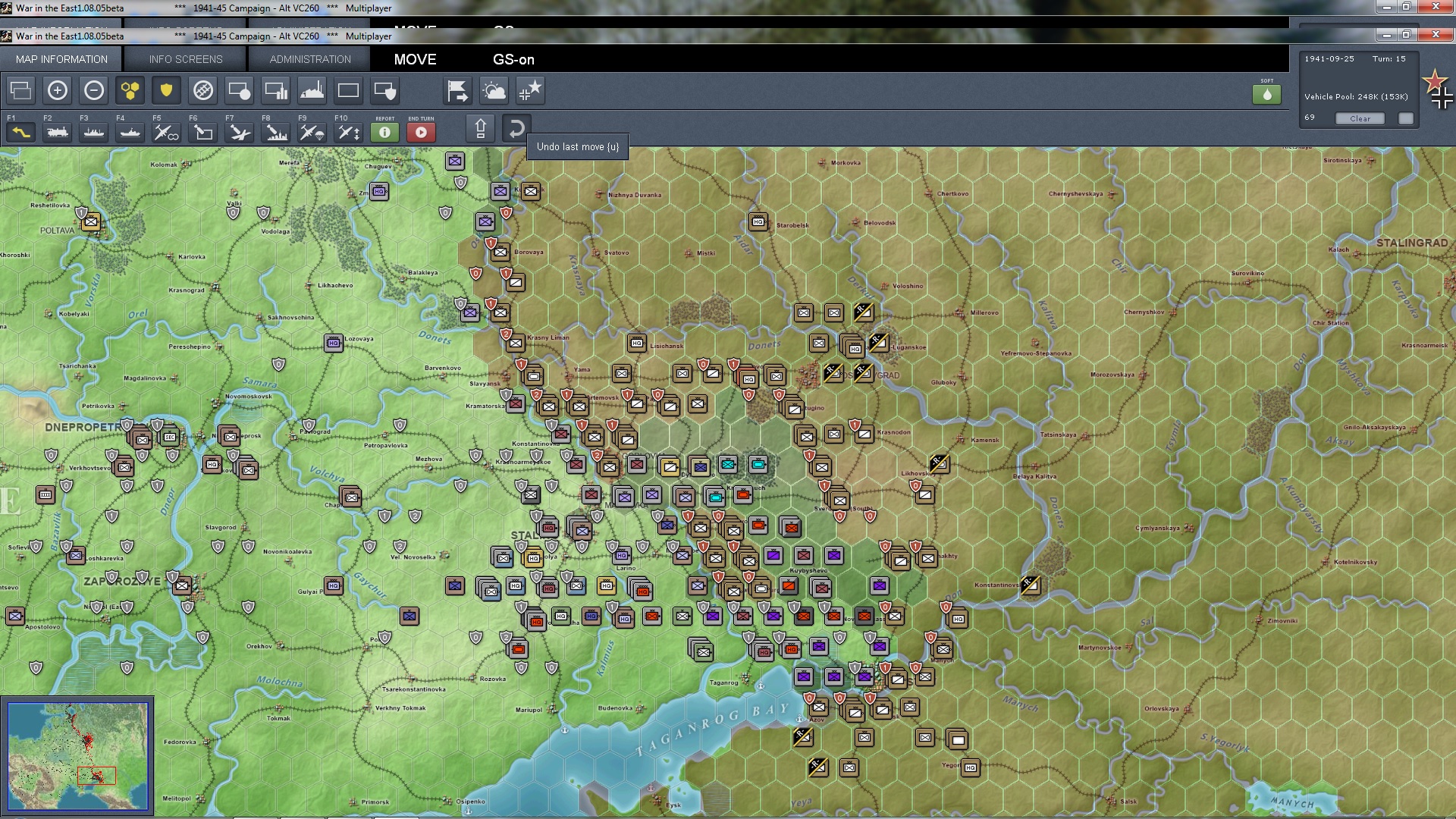Click the 1941-09-25 date text
Image resolution: width=1456 pixels, height=819 pixels.
coord(1329,59)
